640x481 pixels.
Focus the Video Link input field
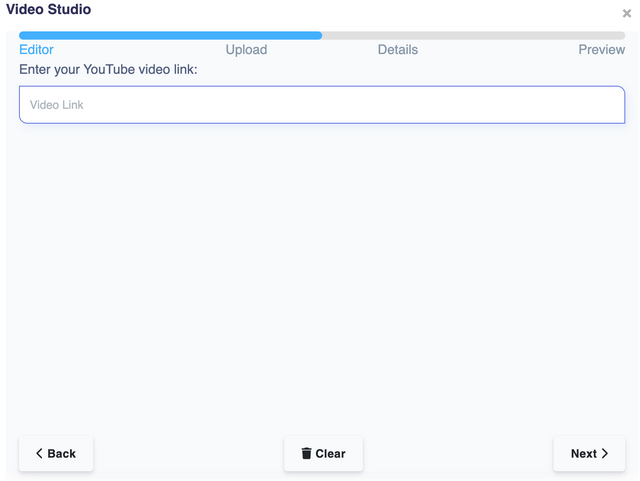point(322,105)
